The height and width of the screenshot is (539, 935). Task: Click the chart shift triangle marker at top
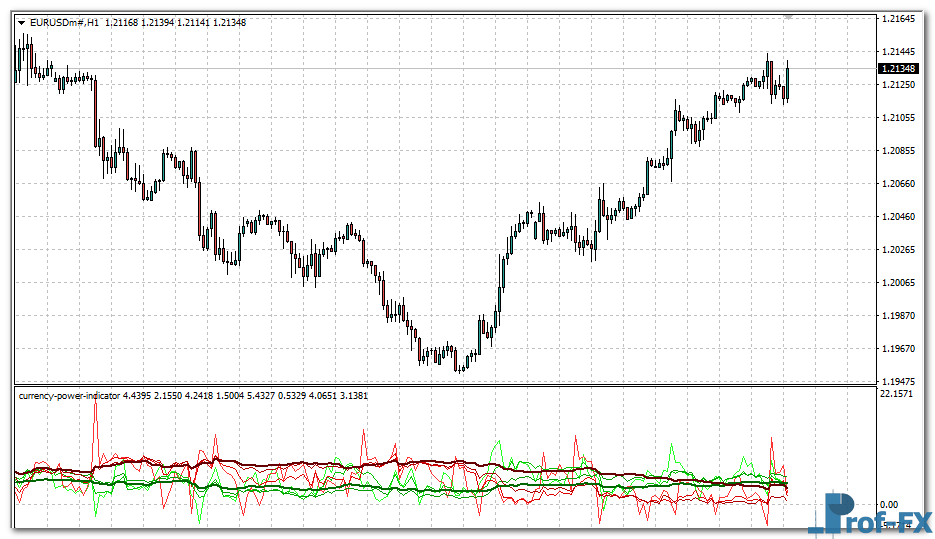click(x=788, y=16)
